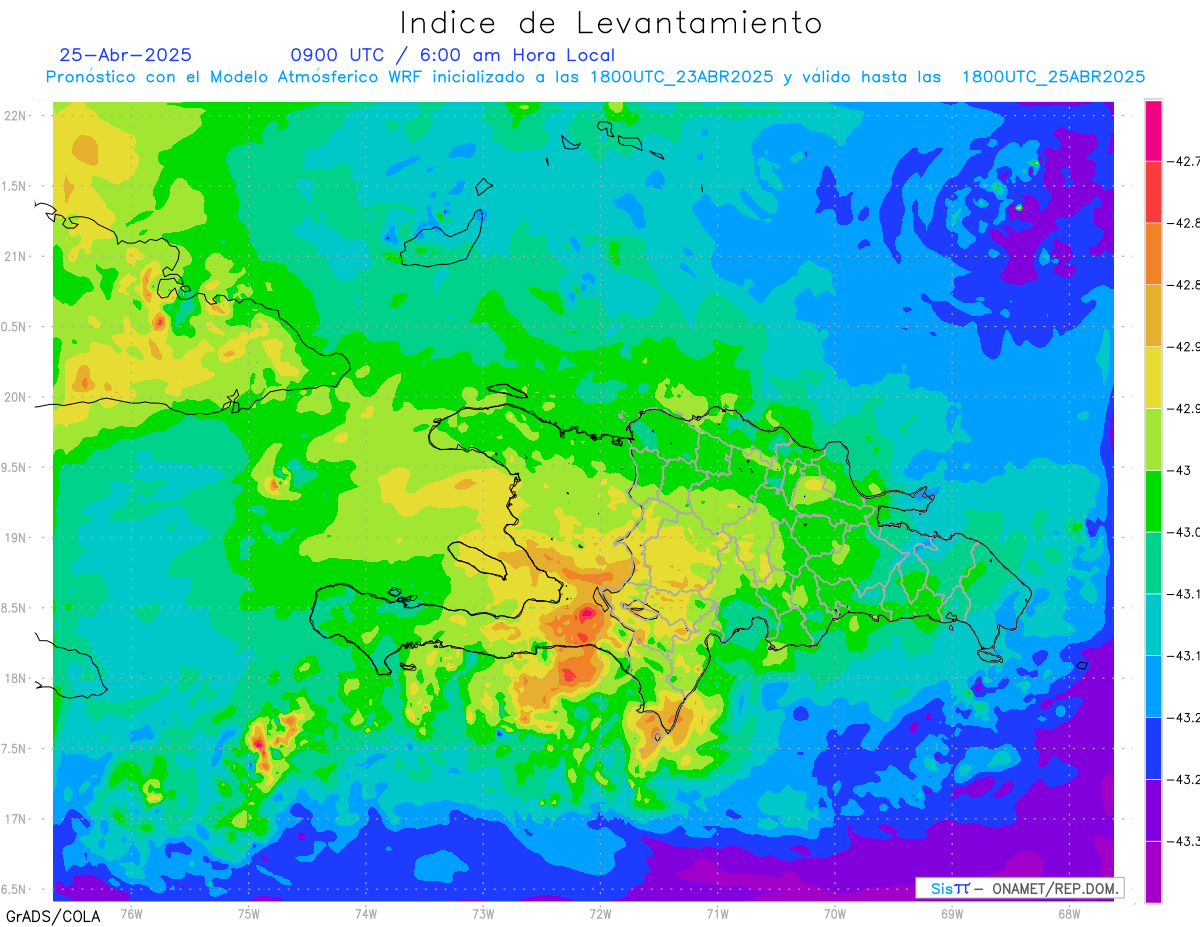Click the '0900 UTC / 6:00 am Hora Local' label

pyautogui.click(x=452, y=55)
